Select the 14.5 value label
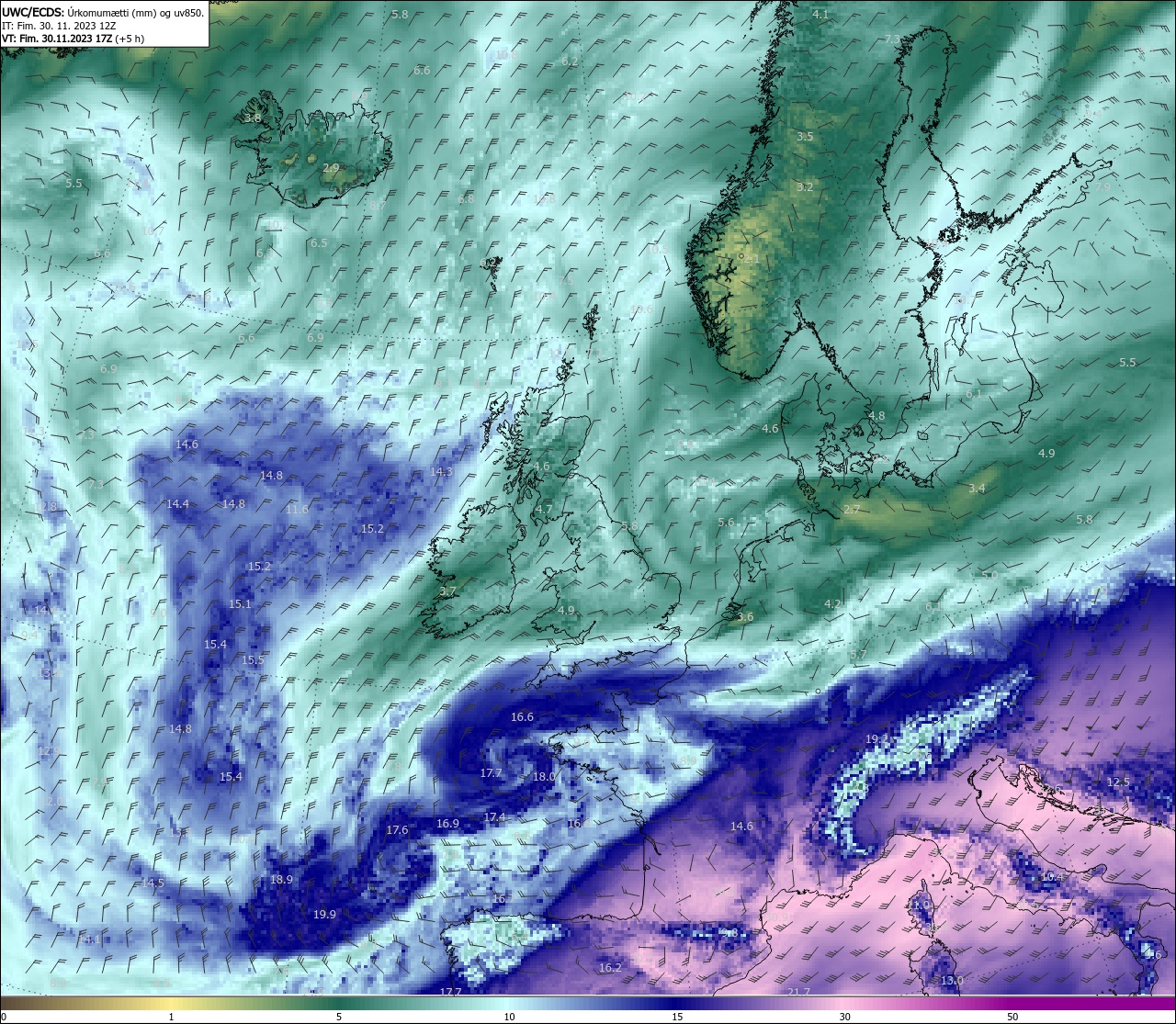The height and width of the screenshot is (1024, 1176). coord(153,883)
